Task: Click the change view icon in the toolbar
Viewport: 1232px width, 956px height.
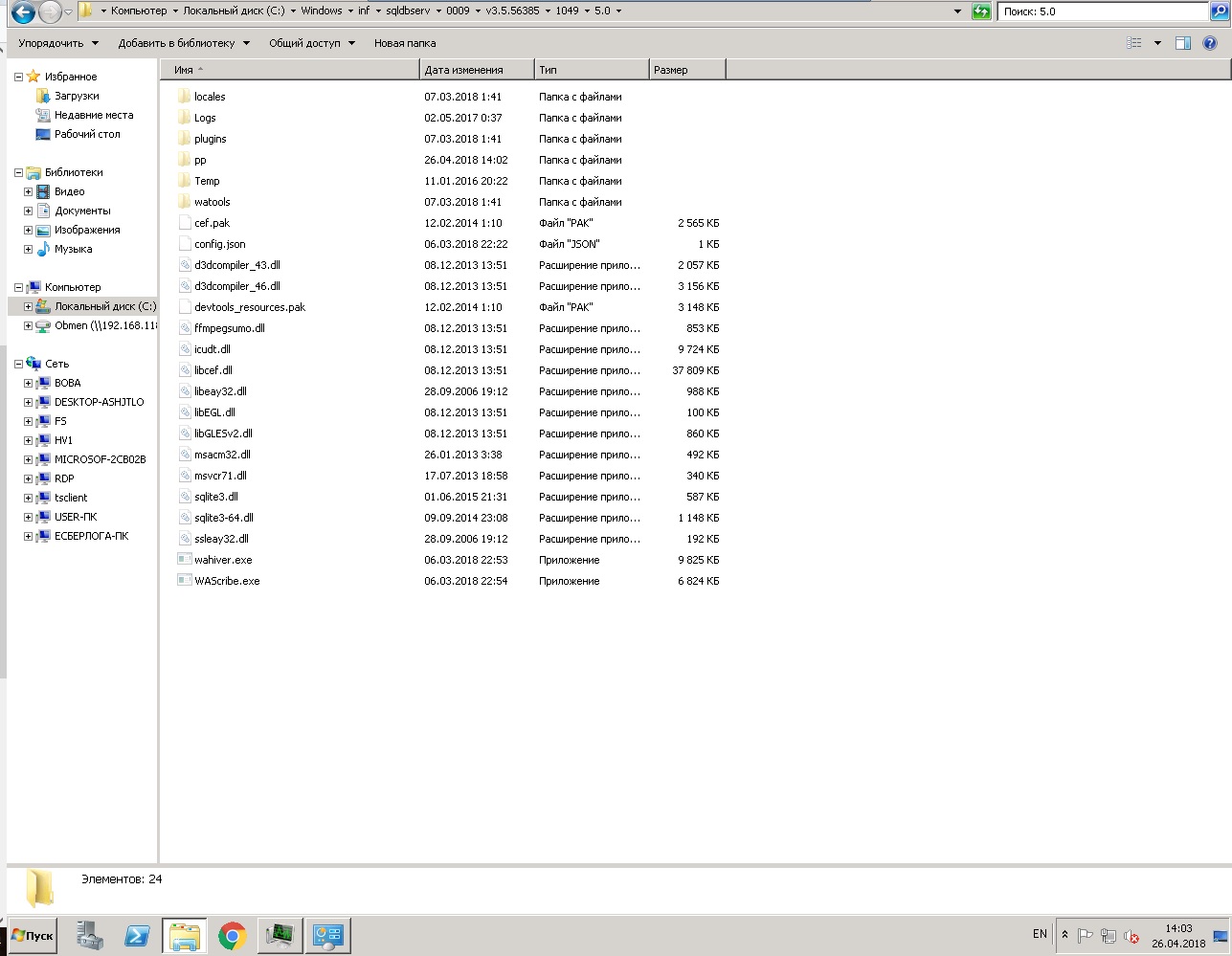Action: point(1134,43)
